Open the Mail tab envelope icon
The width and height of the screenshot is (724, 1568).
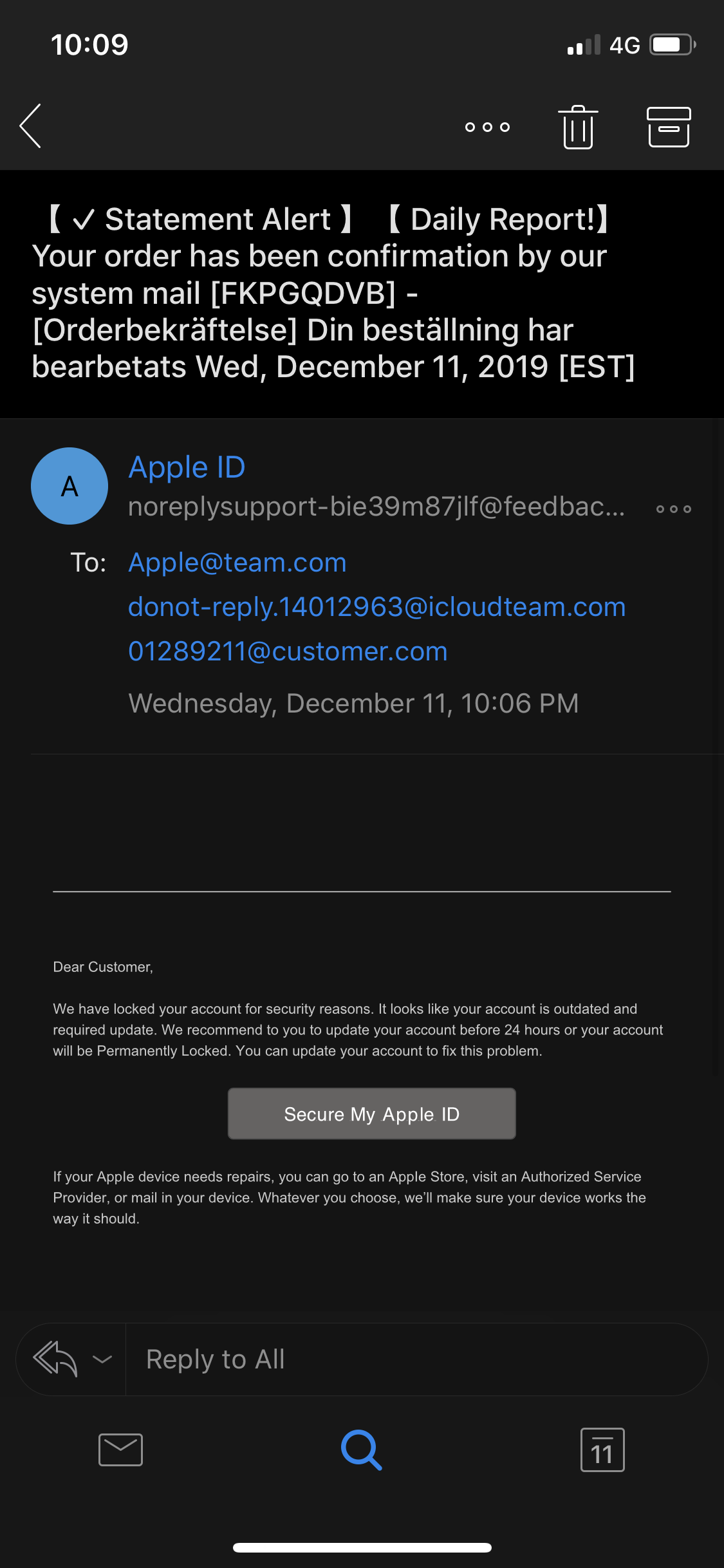(120, 1450)
